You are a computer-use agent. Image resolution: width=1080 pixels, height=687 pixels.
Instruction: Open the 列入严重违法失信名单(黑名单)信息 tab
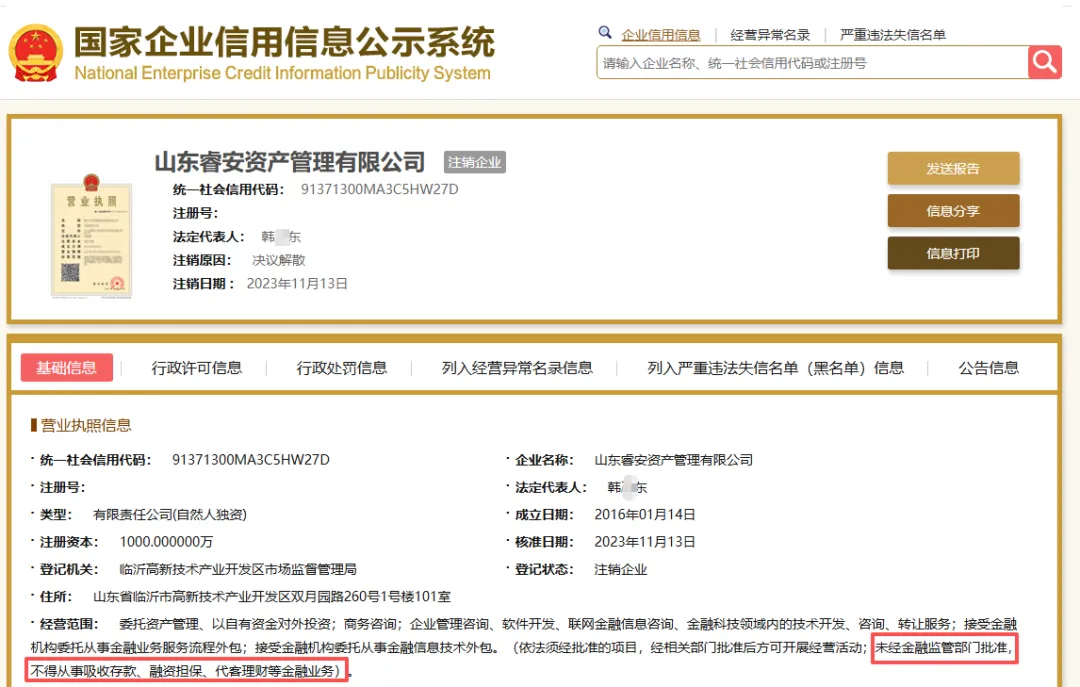coord(776,368)
